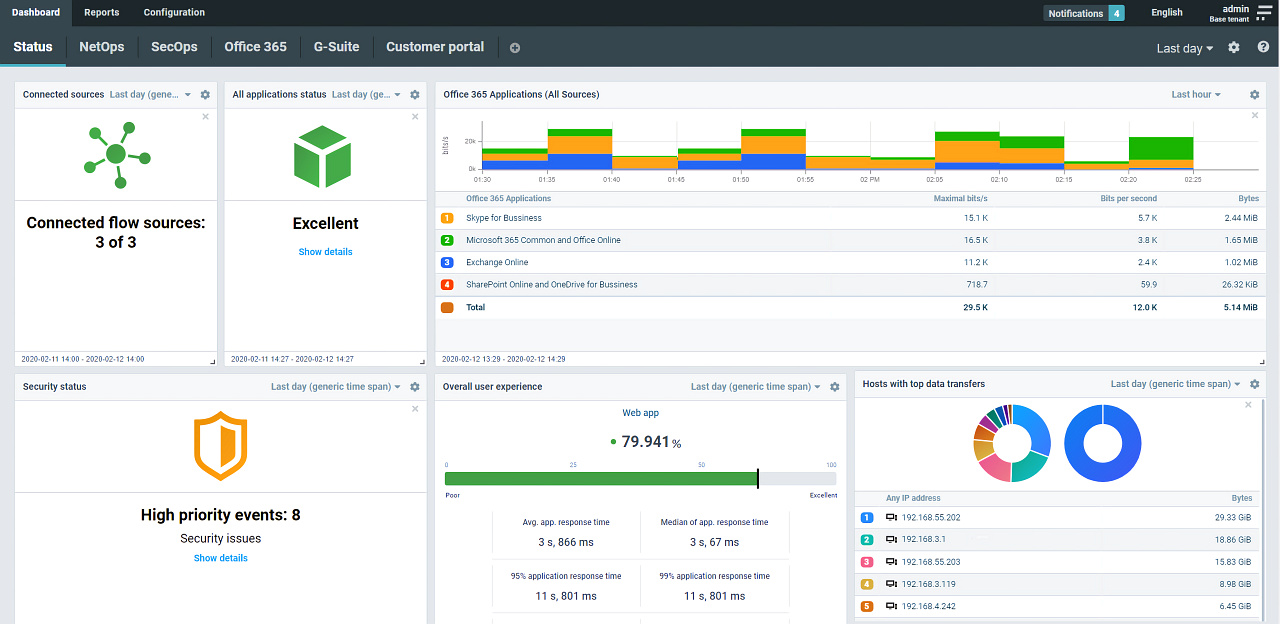Select host 192.168.3.119 address
The height and width of the screenshot is (624, 1280).
(929, 584)
